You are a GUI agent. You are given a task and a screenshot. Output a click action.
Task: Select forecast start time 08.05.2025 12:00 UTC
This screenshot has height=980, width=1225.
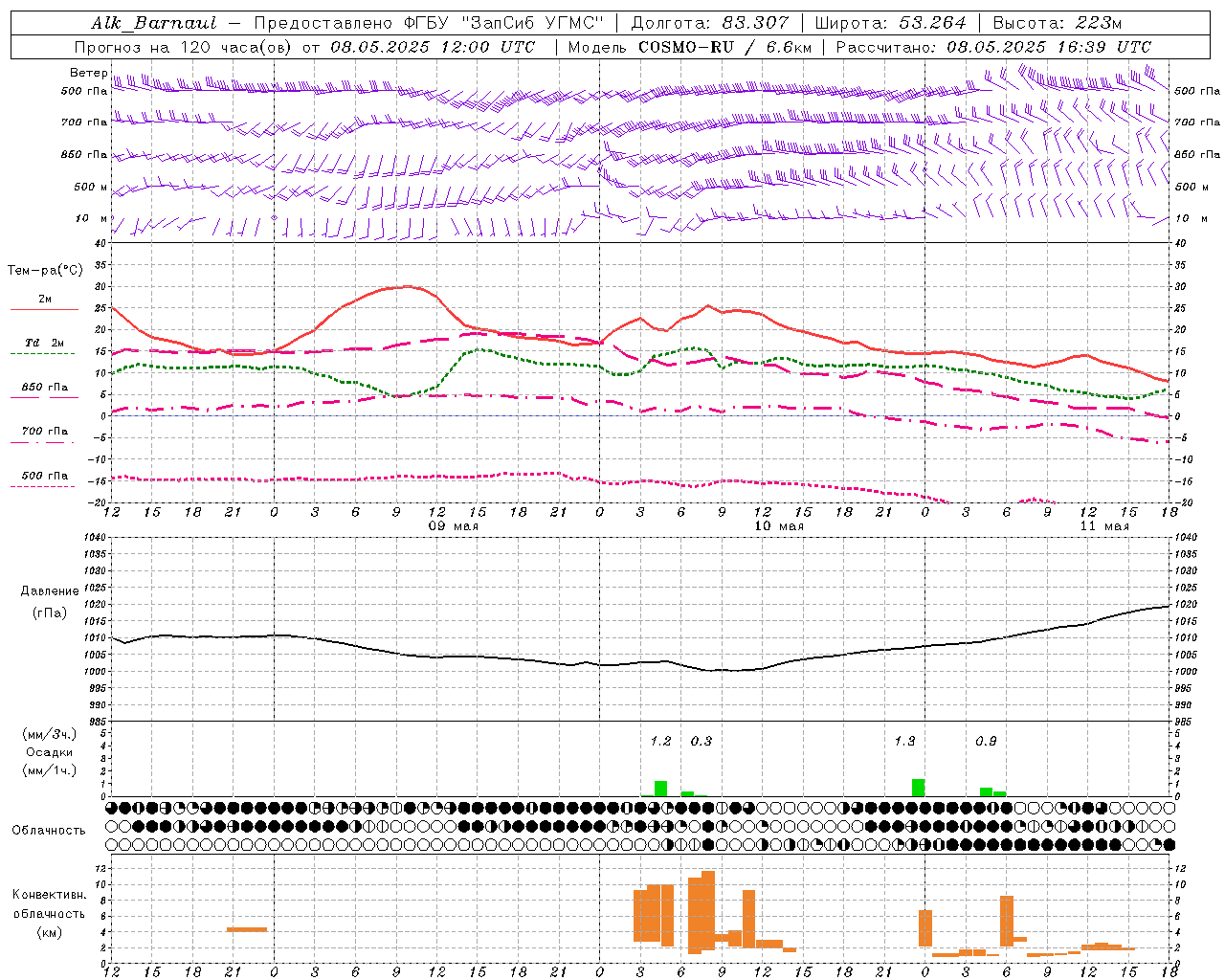[x=433, y=47]
